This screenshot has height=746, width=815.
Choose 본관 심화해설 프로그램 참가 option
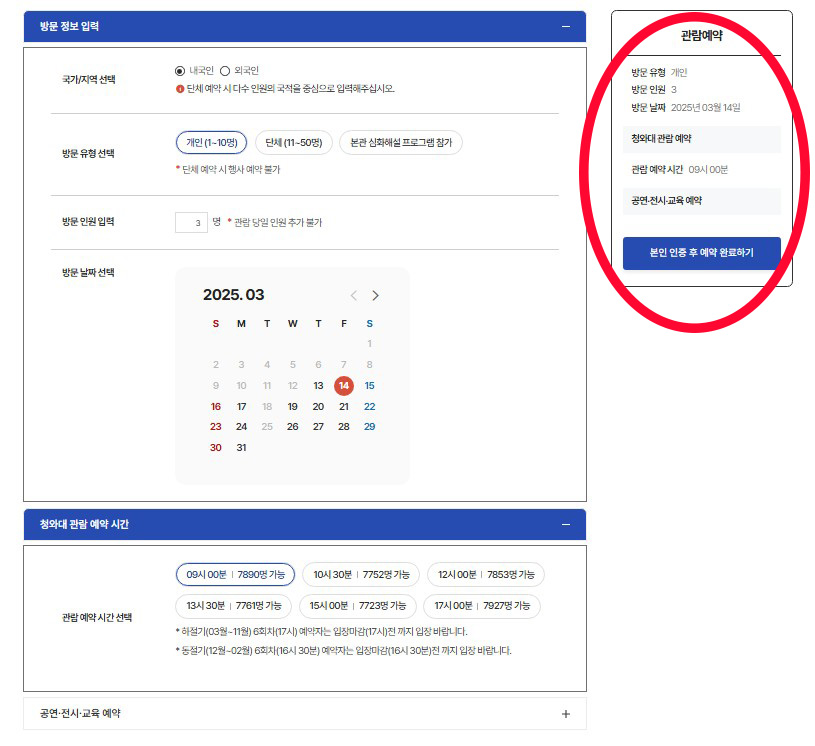(x=401, y=142)
